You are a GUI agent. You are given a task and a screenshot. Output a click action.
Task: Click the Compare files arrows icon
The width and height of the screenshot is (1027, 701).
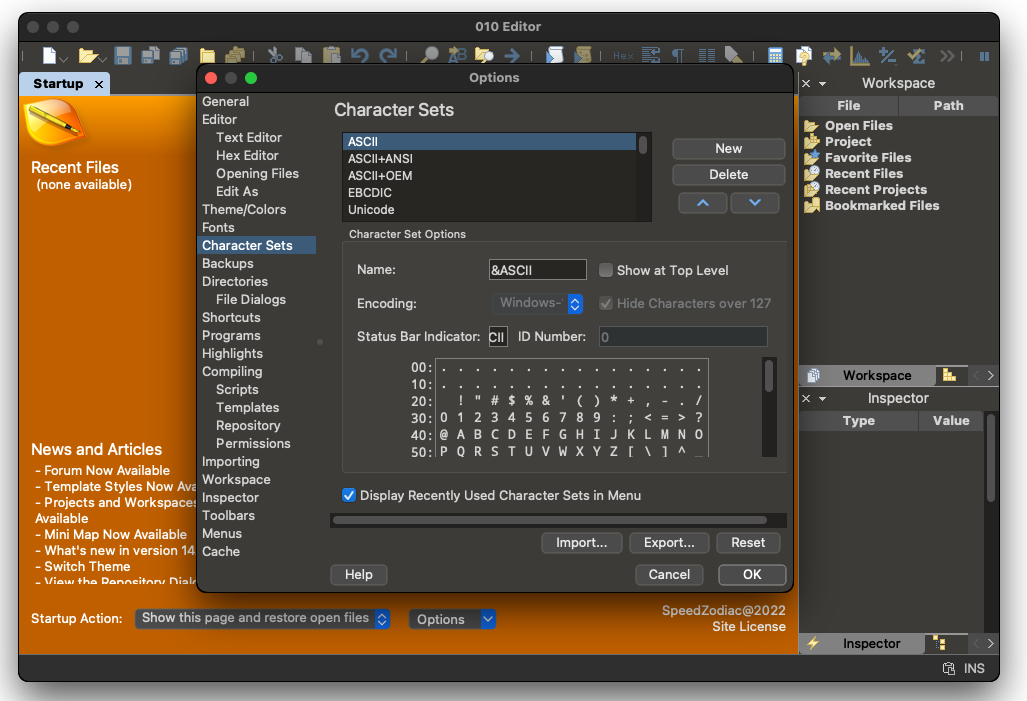click(x=831, y=56)
